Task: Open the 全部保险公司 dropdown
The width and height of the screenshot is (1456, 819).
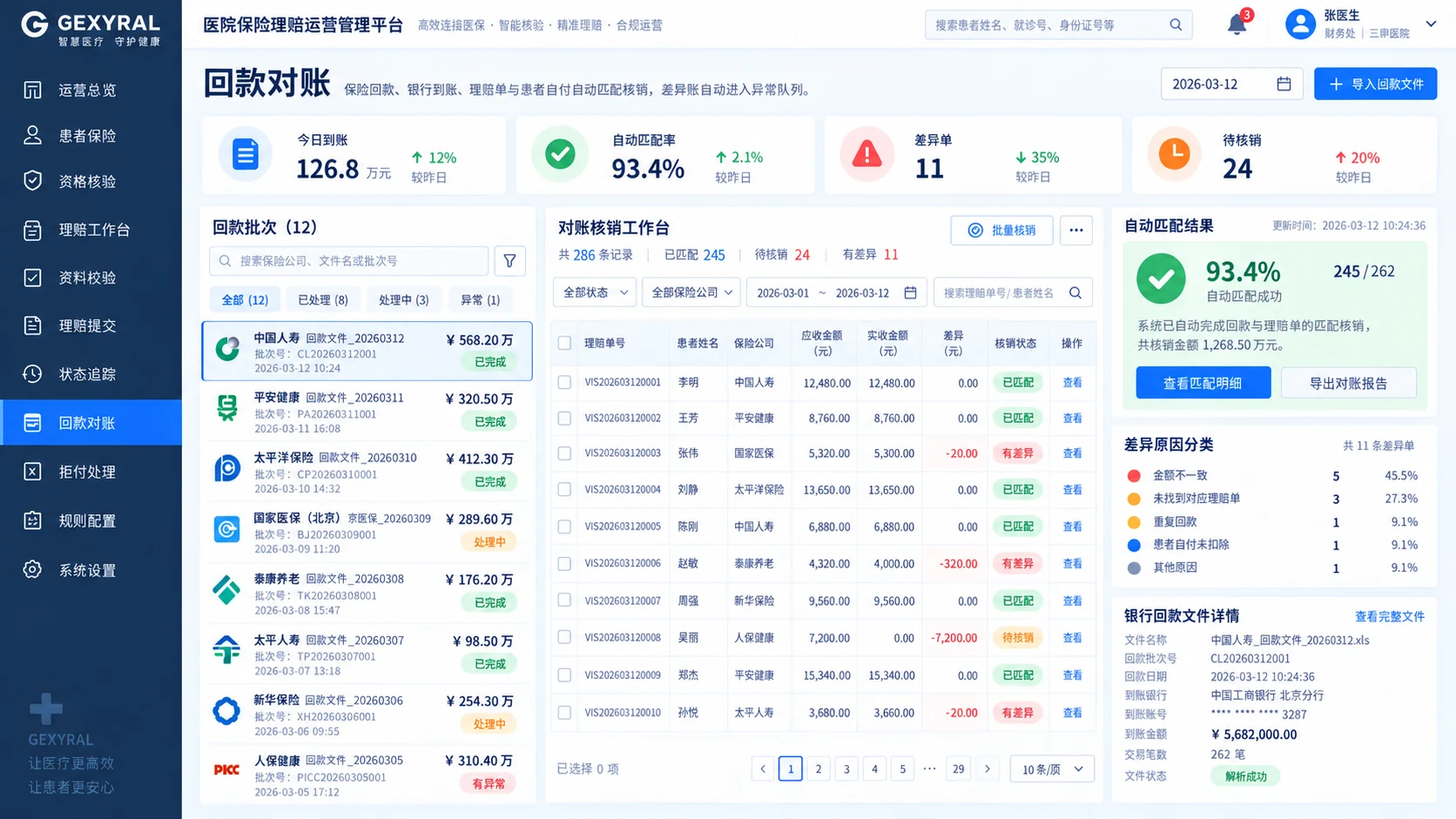Action: click(691, 292)
